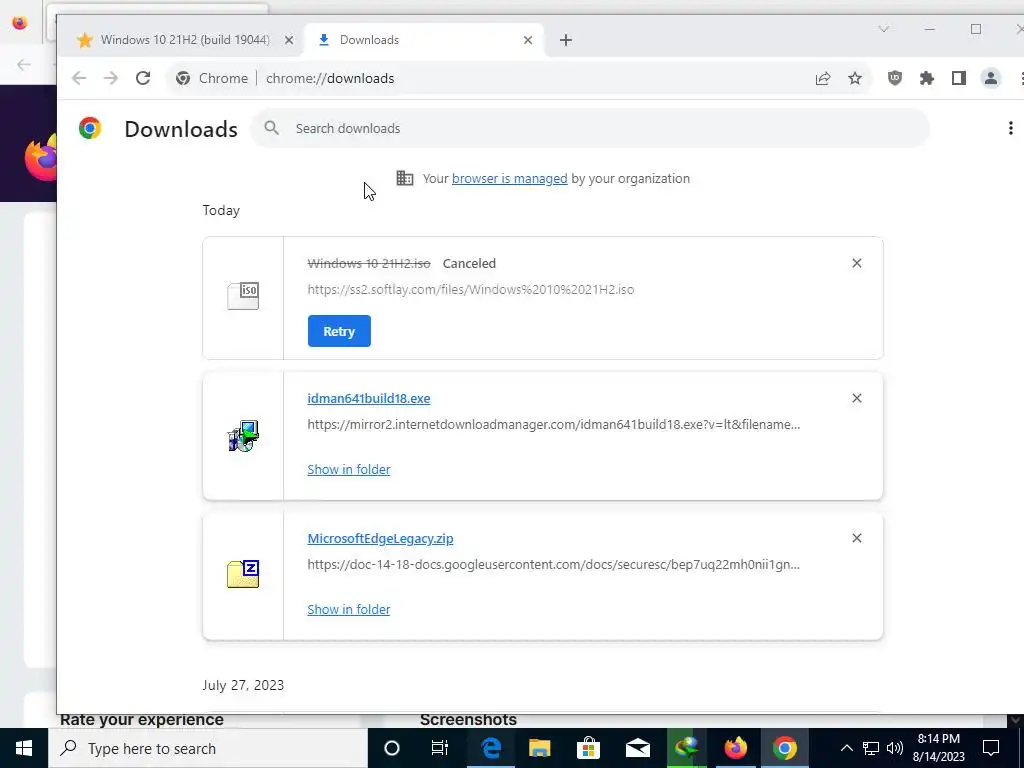Open the volume speaker tray icon

tap(895, 748)
